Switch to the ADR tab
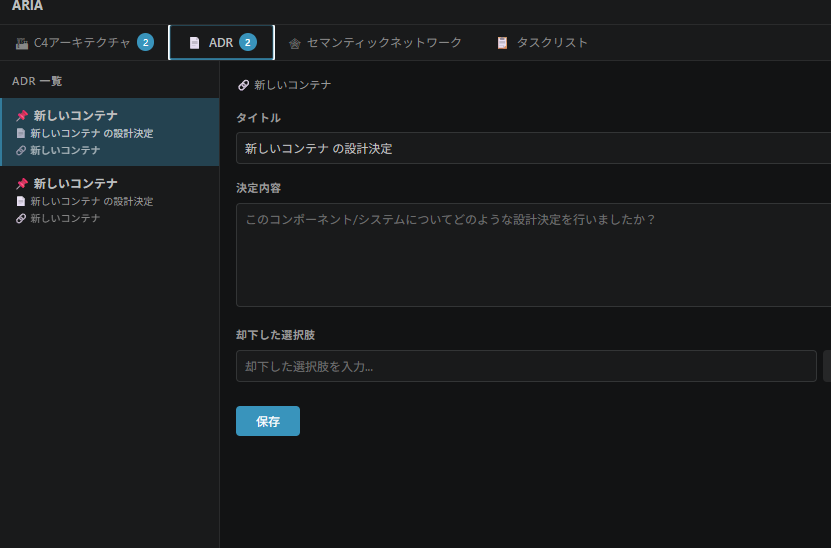 click(222, 42)
